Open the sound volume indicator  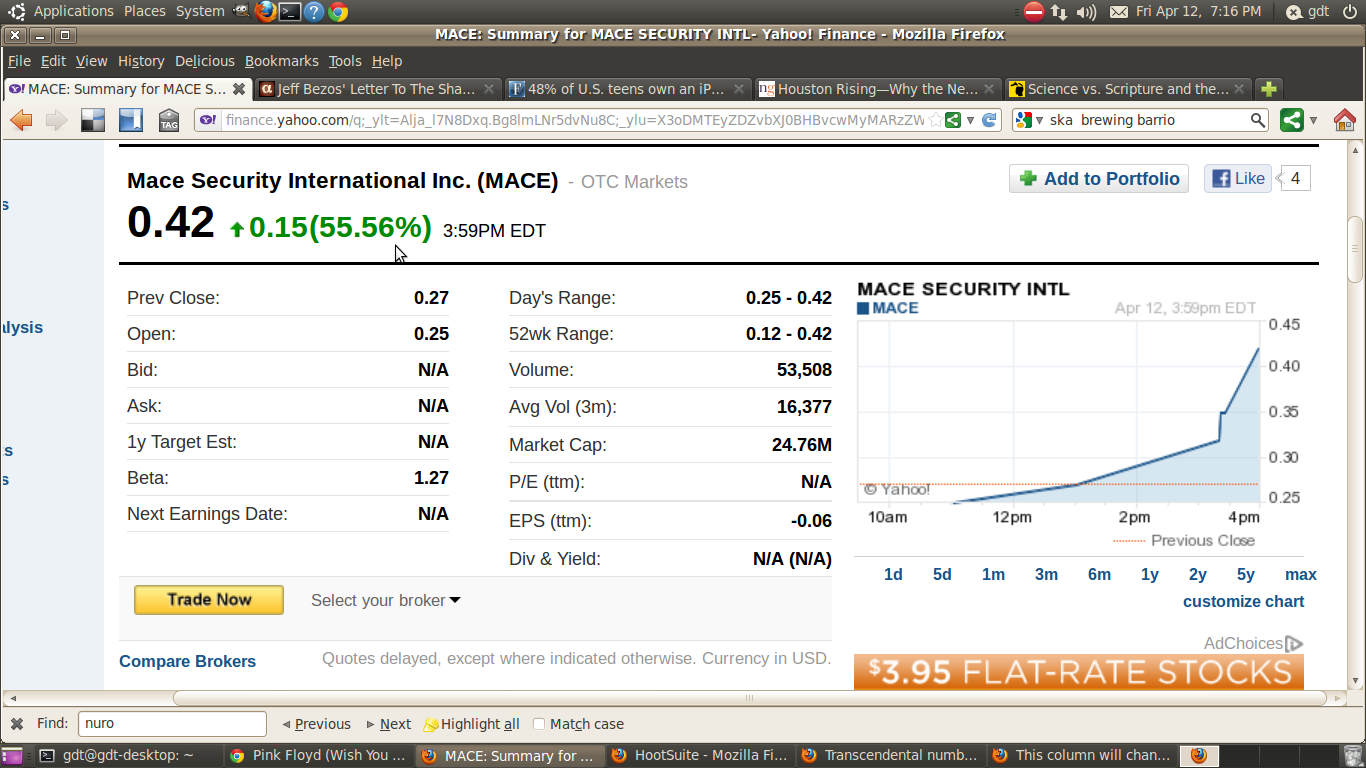point(1086,11)
